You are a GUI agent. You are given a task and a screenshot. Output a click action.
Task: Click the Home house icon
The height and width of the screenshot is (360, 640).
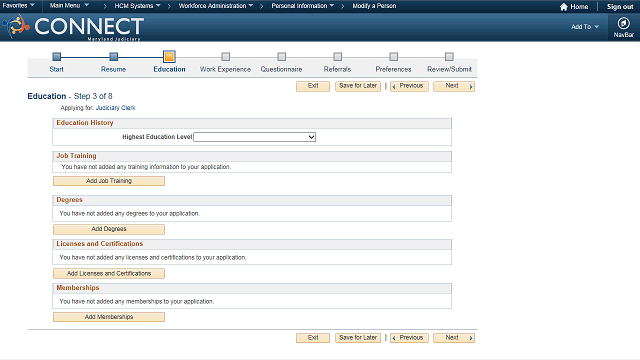coord(564,7)
